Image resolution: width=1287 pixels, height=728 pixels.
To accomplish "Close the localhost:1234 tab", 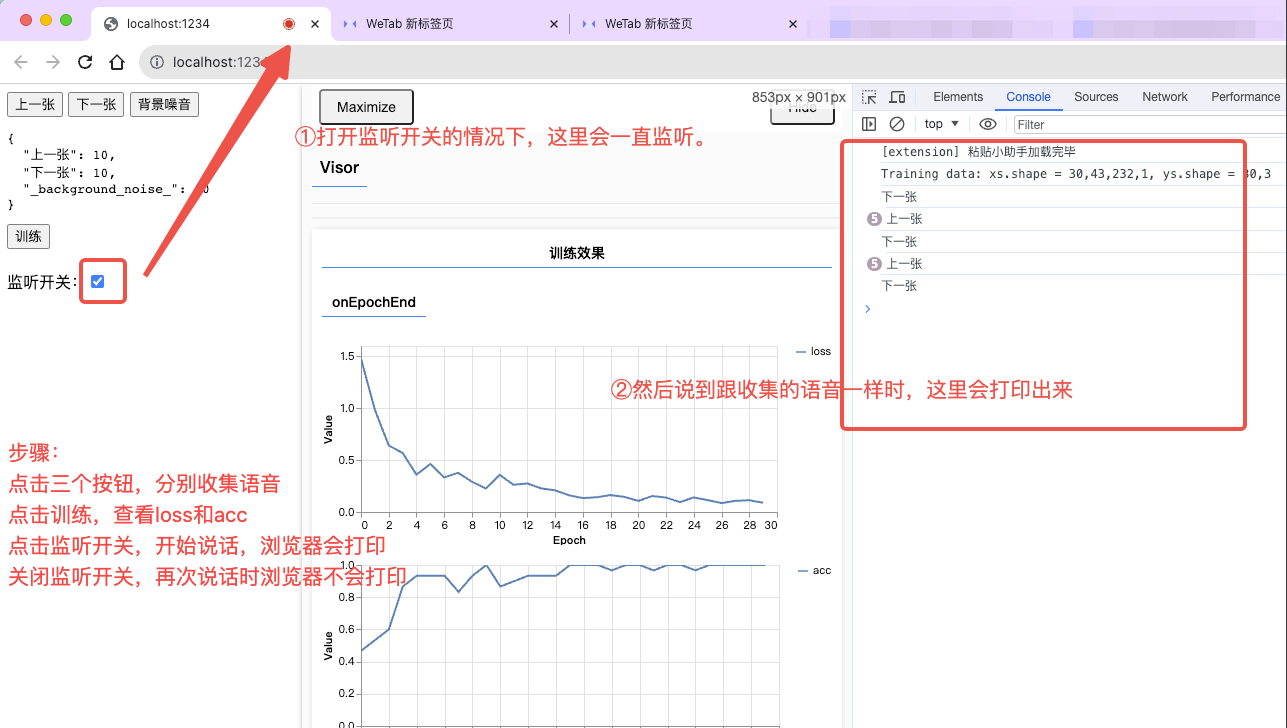I will pyautogui.click(x=315, y=23).
